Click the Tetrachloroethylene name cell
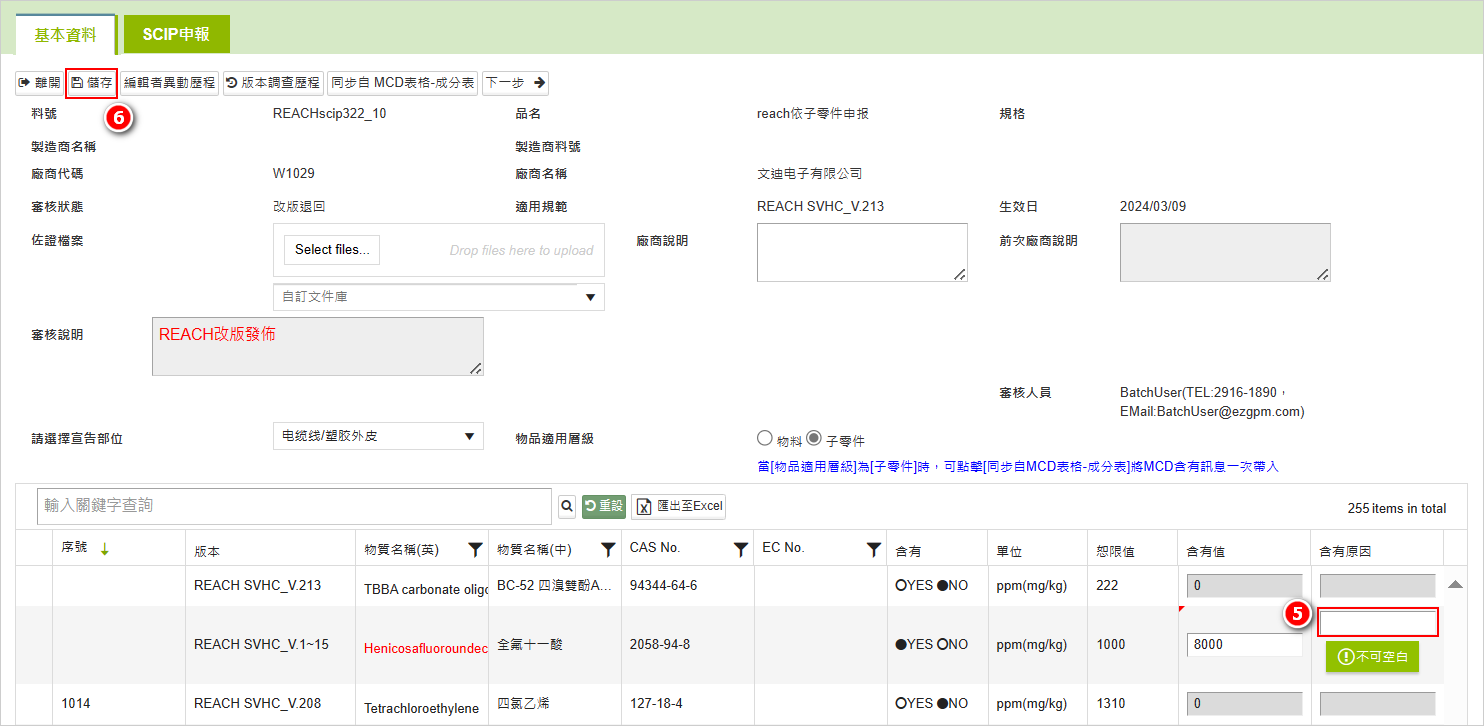Image resolution: width=1484 pixels, height=726 pixels. [x=421, y=708]
